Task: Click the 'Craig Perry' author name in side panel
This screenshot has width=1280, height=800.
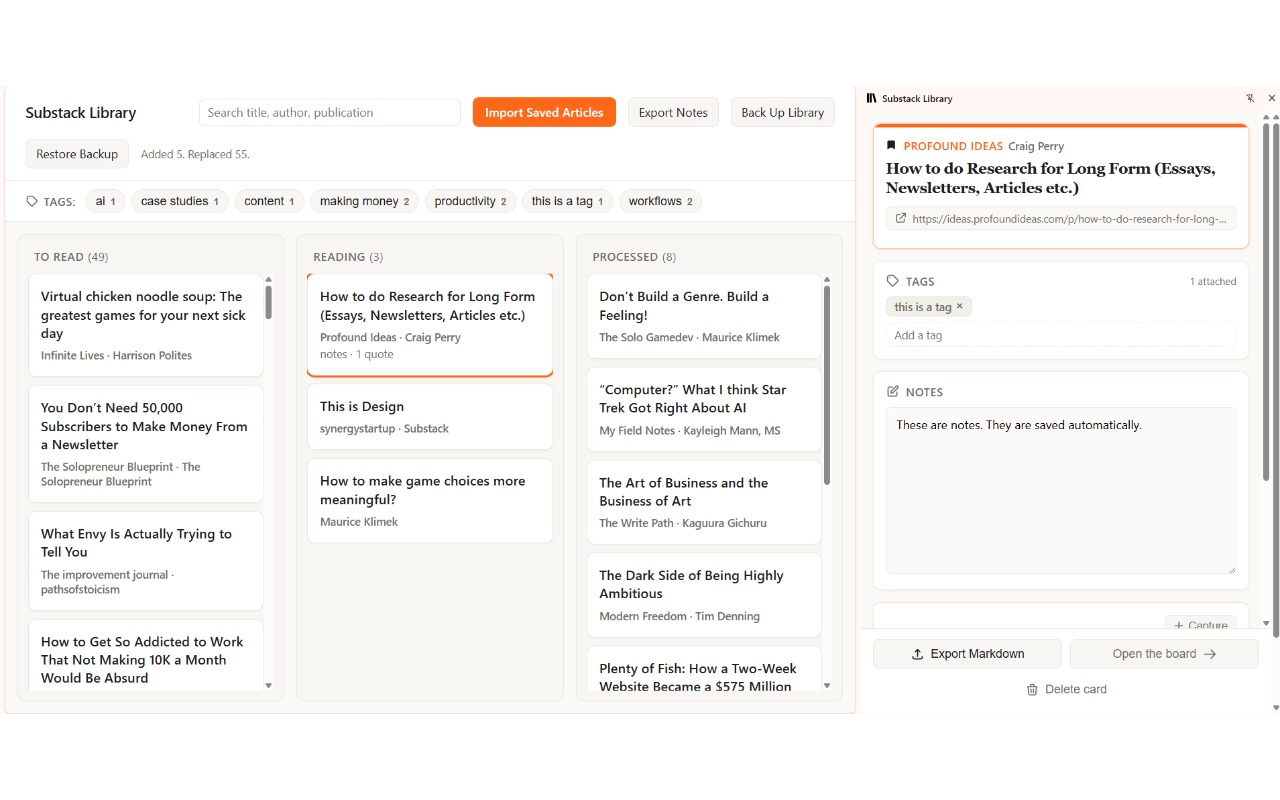Action: pyautogui.click(x=1036, y=146)
